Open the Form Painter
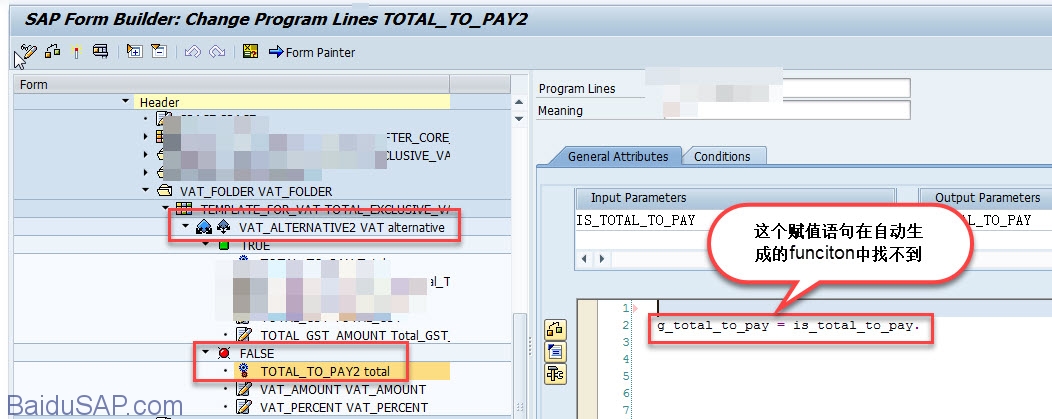Image resolution: width=1052 pixels, height=419 pixels. tap(312, 52)
